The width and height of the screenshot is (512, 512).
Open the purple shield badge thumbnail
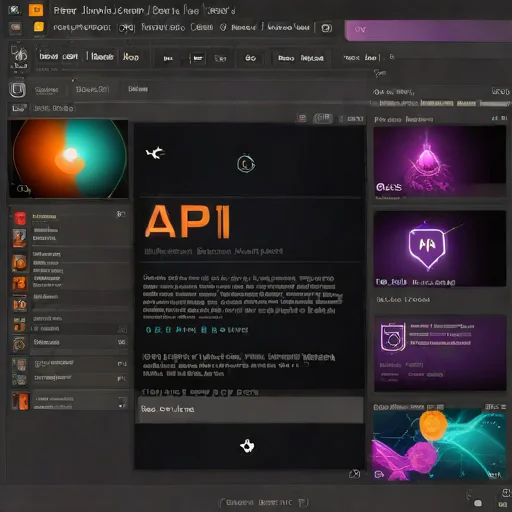pos(439,248)
